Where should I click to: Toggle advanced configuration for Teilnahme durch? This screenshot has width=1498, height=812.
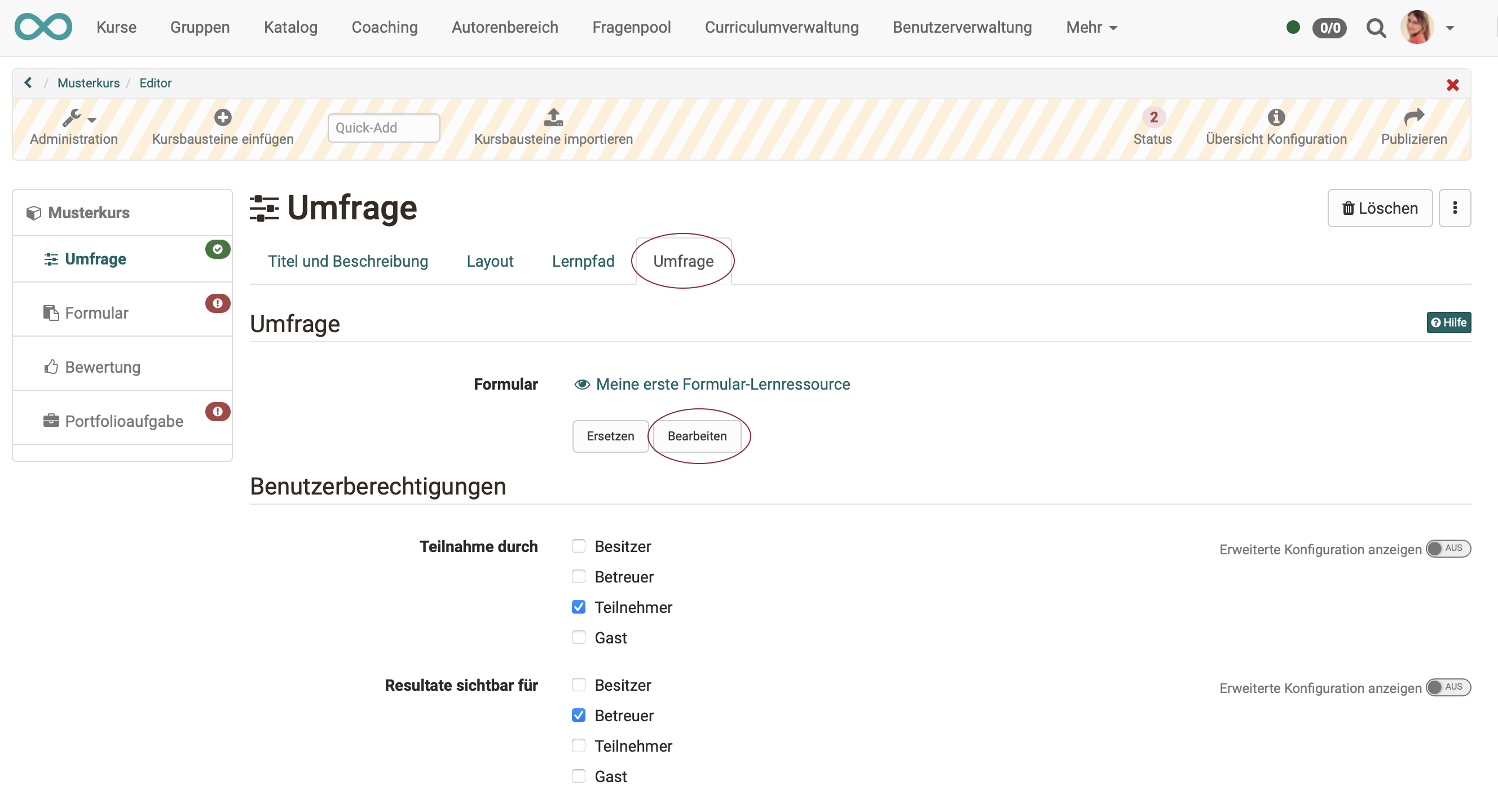pos(1448,548)
